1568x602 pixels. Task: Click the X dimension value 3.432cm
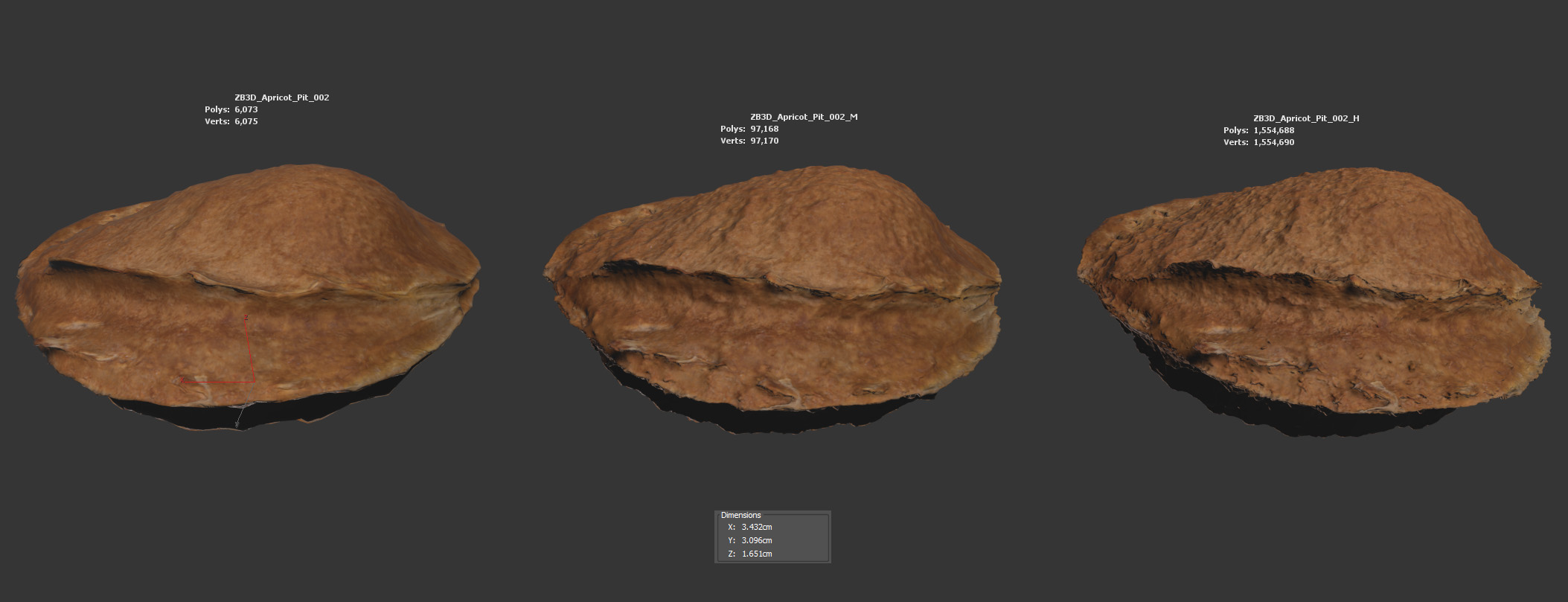[757, 527]
